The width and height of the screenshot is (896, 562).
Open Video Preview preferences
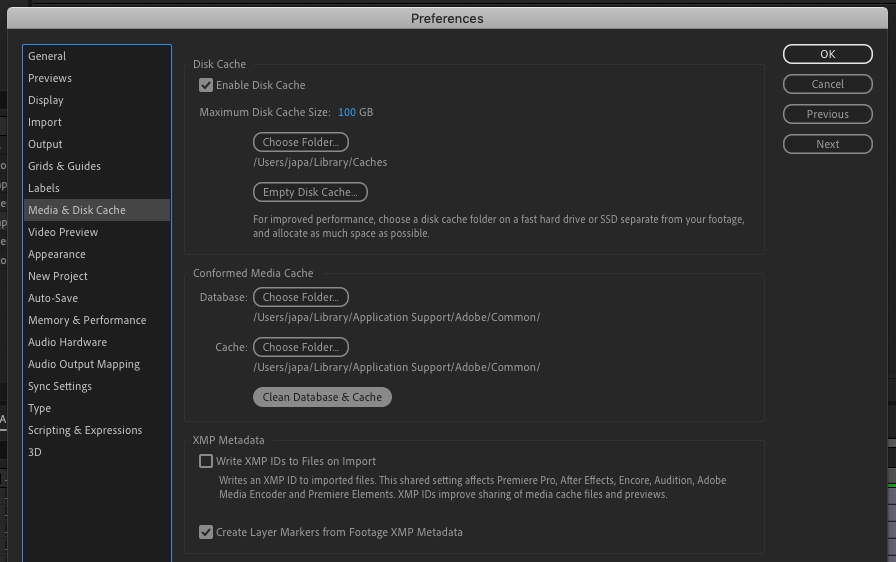[x=97, y=232]
